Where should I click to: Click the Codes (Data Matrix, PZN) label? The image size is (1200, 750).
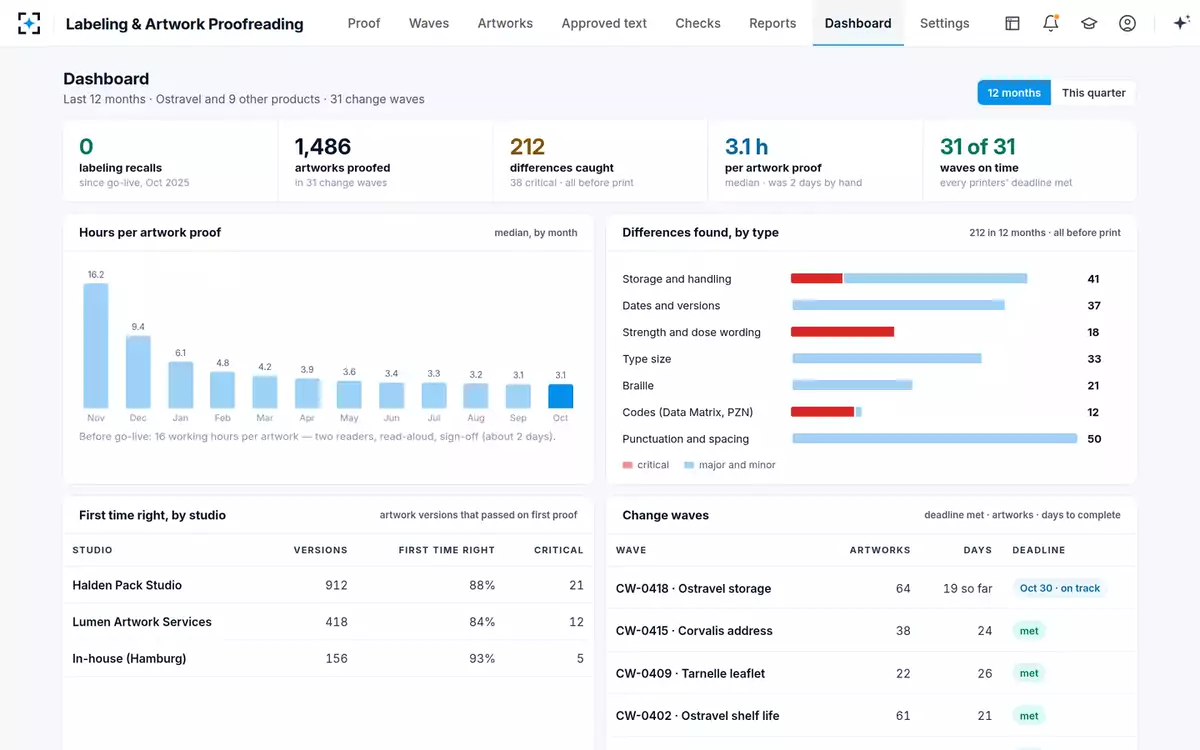coord(688,412)
